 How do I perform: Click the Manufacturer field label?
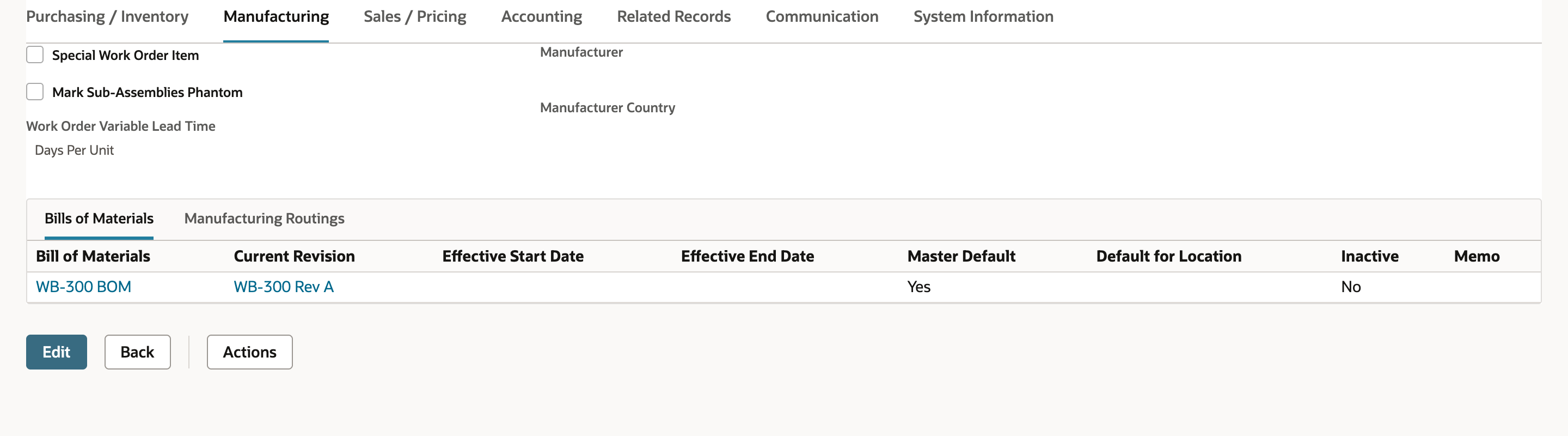coord(581,52)
